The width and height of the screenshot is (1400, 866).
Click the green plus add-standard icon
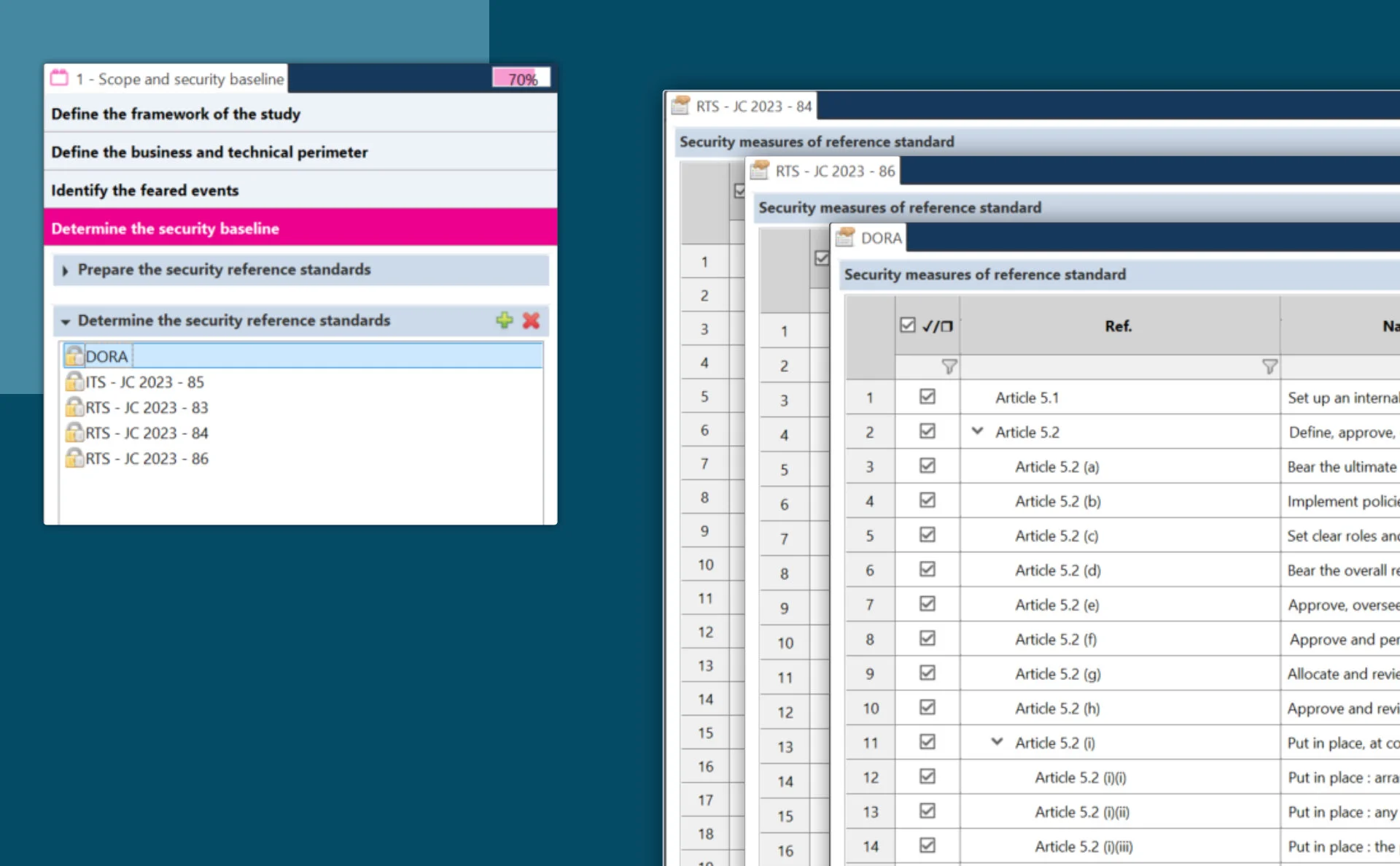point(504,320)
